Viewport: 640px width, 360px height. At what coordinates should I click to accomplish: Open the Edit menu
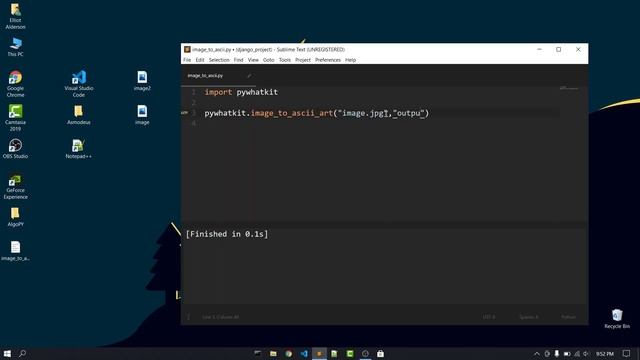pyautogui.click(x=200, y=60)
